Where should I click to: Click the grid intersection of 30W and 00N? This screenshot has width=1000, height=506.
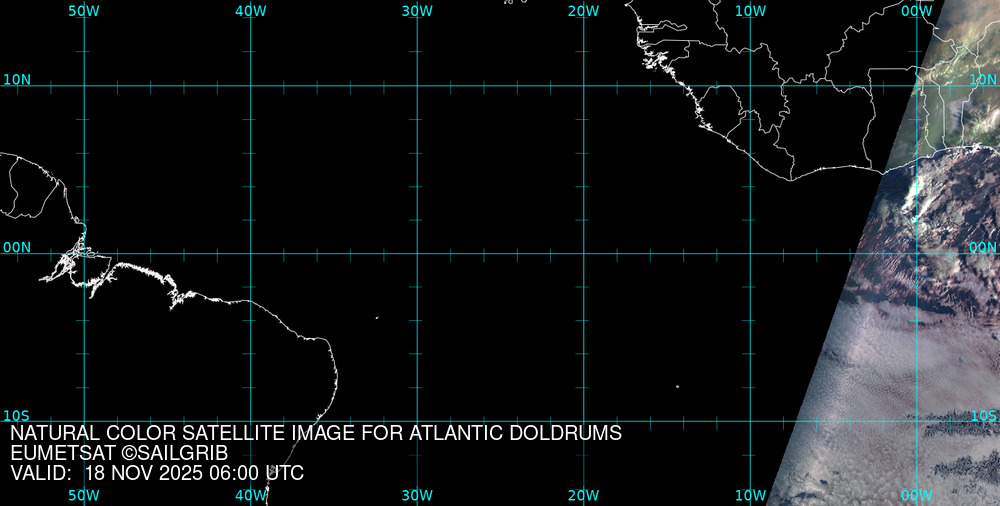click(x=417, y=253)
